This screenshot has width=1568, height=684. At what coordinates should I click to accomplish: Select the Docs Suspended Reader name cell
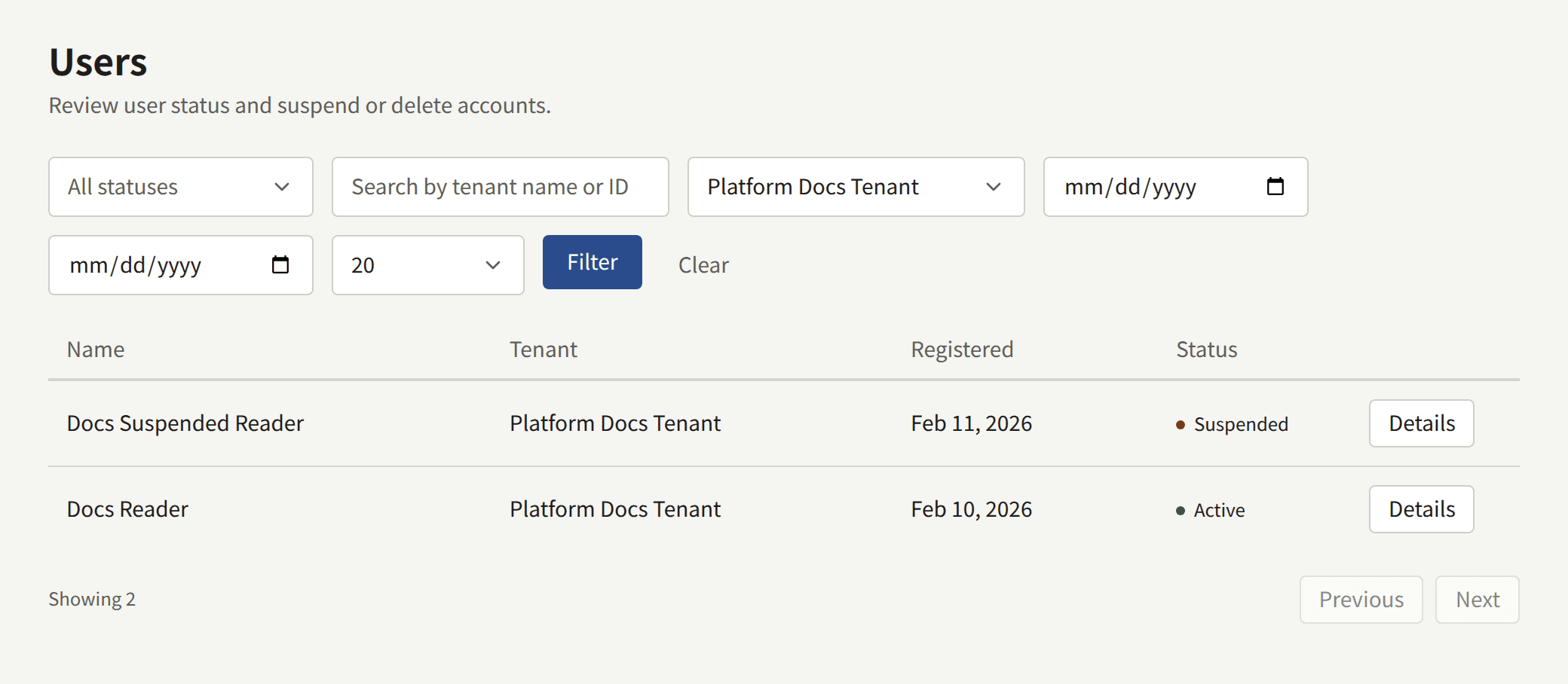pos(185,423)
